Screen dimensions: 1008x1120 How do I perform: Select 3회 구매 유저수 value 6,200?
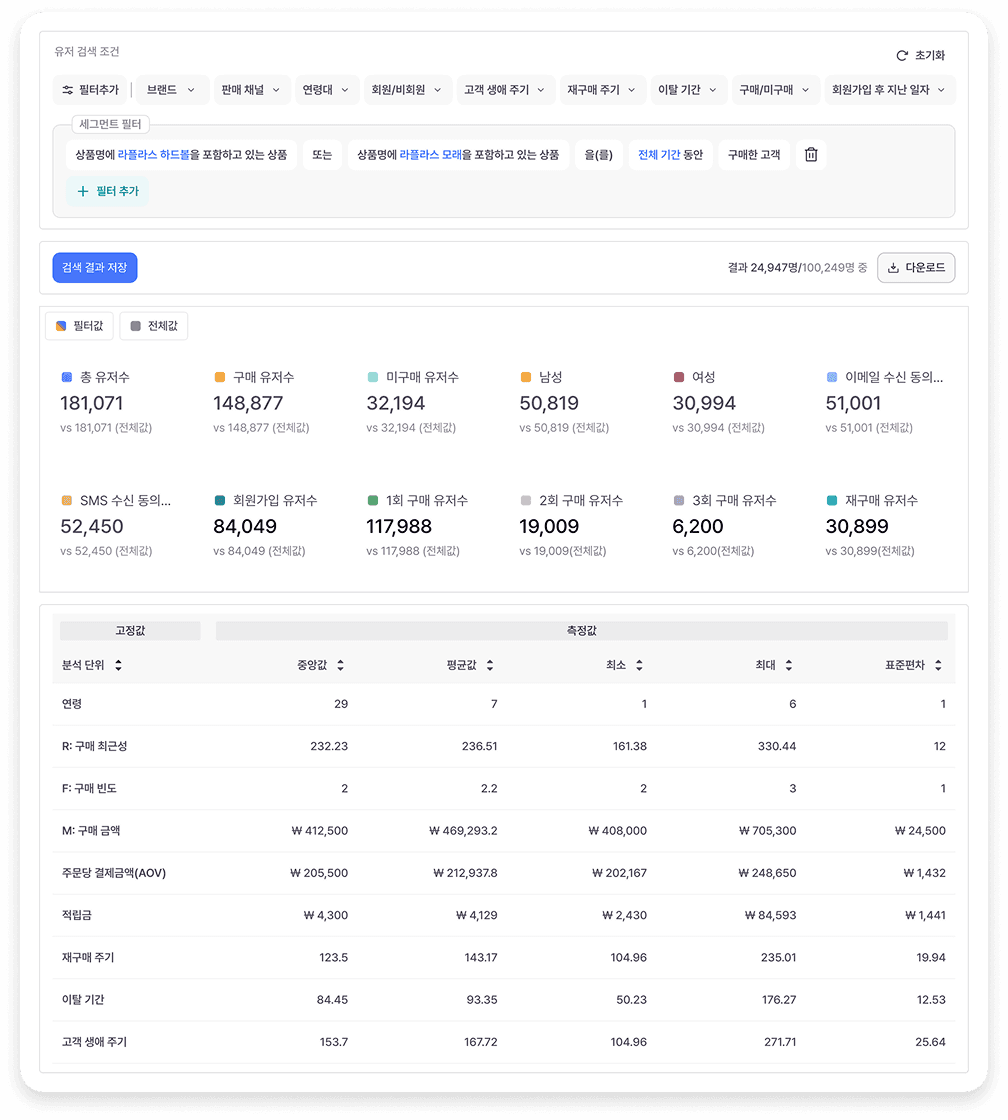tap(698, 527)
